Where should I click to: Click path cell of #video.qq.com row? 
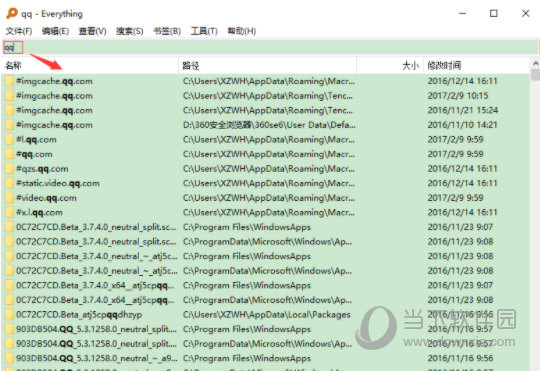click(x=269, y=198)
